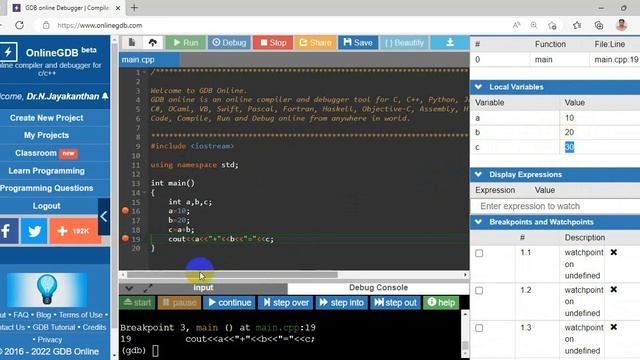Image resolution: width=640 pixels, height=360 pixels.
Task: Collapse comment fold arrow at line 1
Action: [x=144, y=72]
